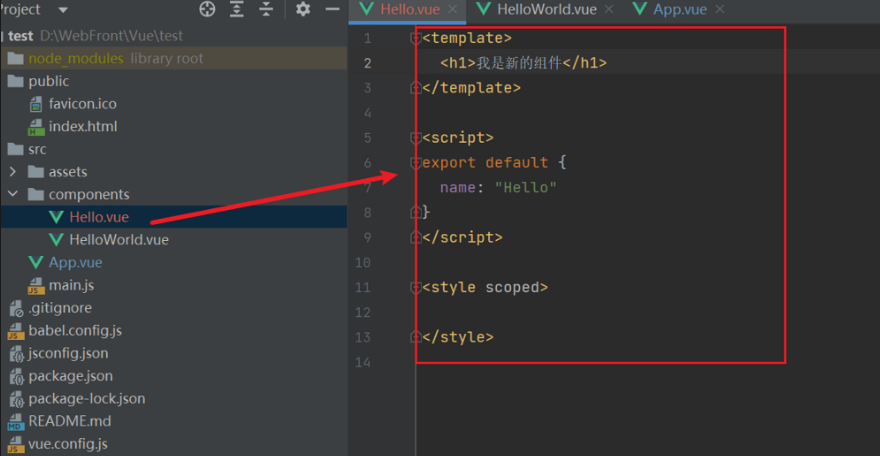Screen dimensions: 880x456
Task: Click the MD file icon beside README.md
Action: 16,422
